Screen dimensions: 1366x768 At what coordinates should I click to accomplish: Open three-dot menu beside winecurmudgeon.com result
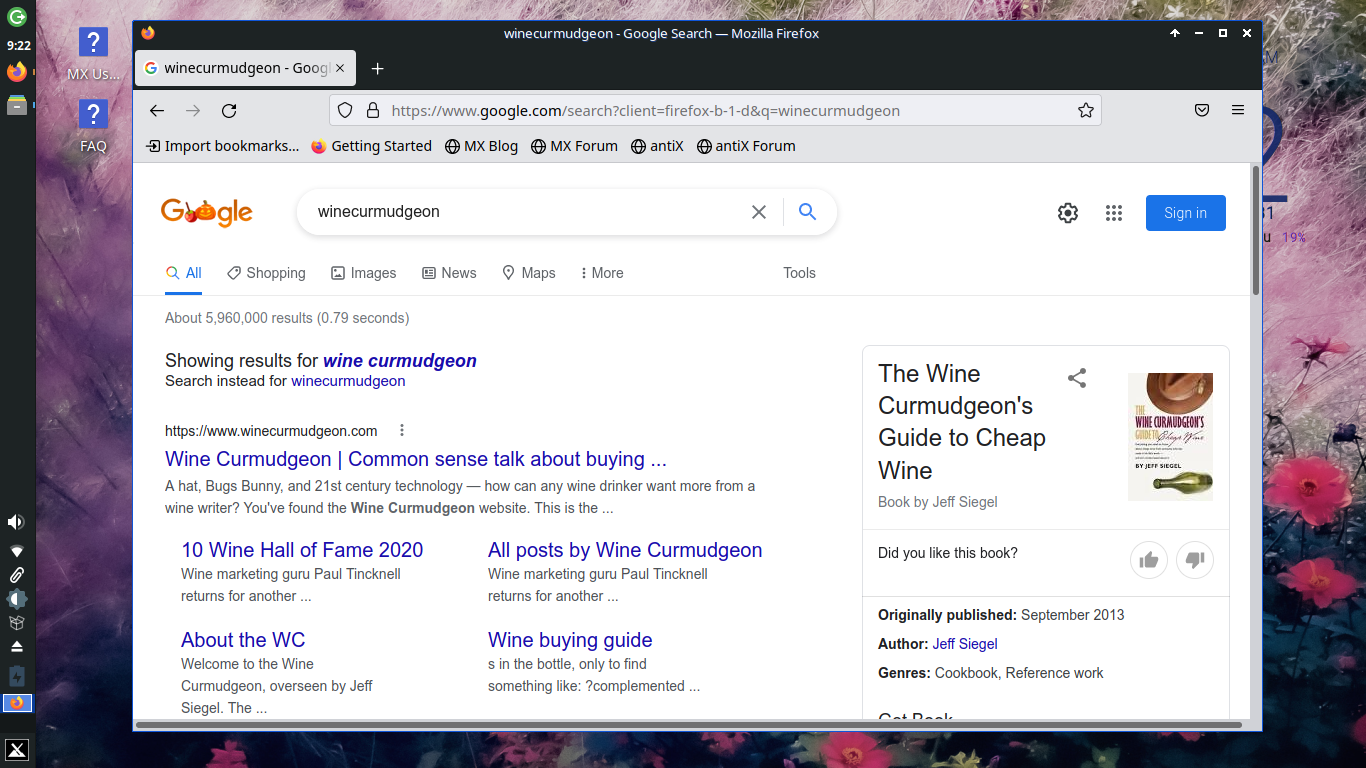402,431
